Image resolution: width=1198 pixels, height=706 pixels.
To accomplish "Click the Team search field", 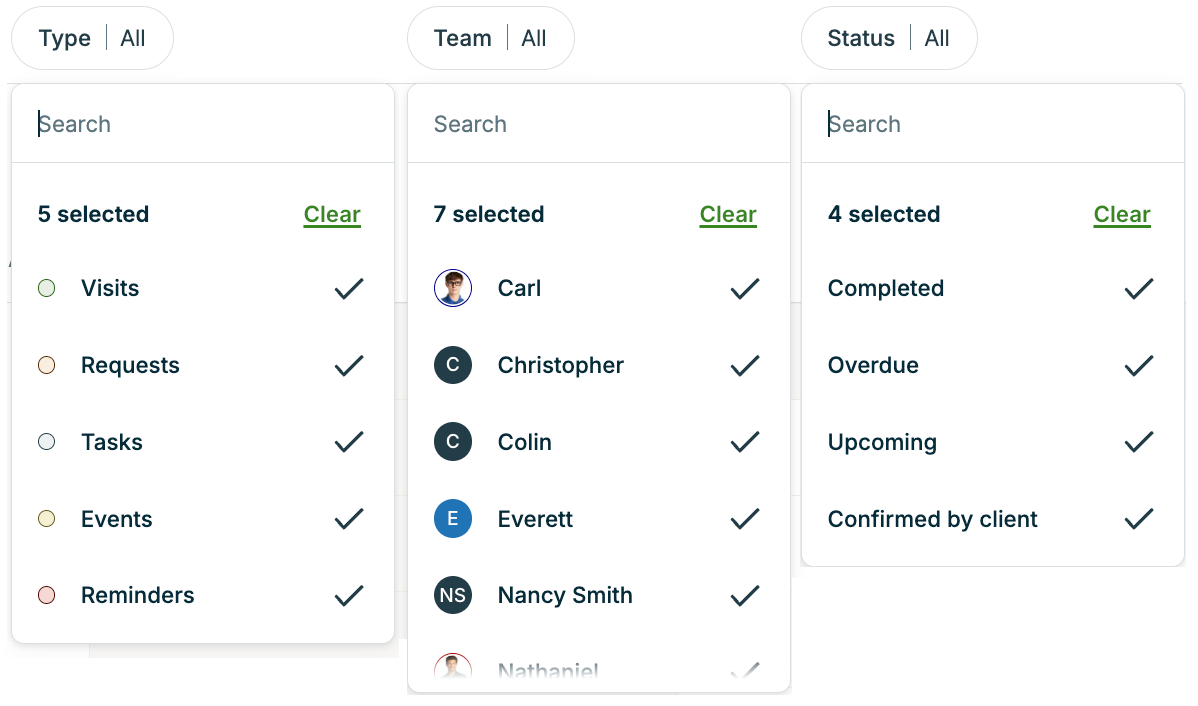I will (x=598, y=124).
